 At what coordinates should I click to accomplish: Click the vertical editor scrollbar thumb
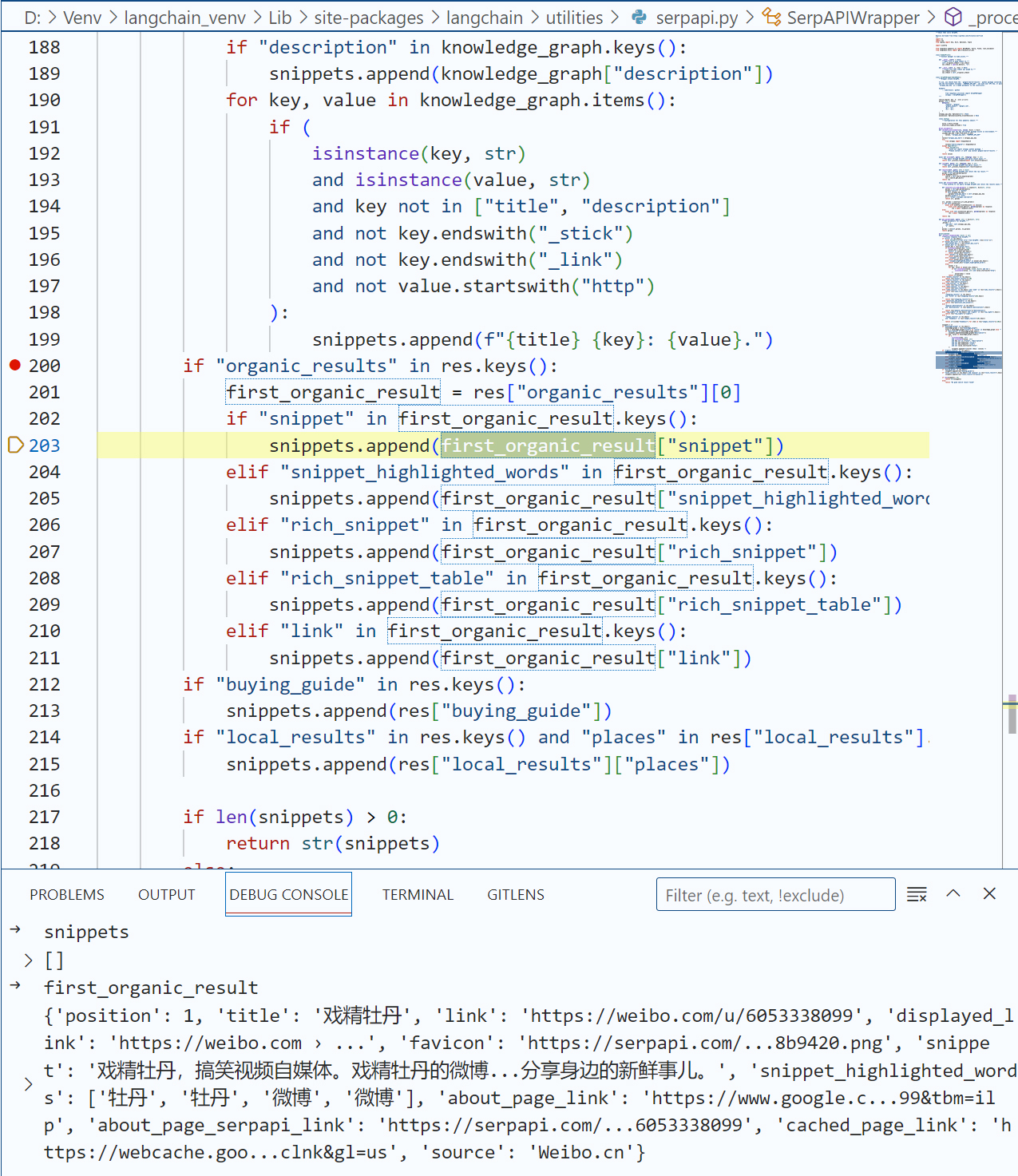(1012, 715)
